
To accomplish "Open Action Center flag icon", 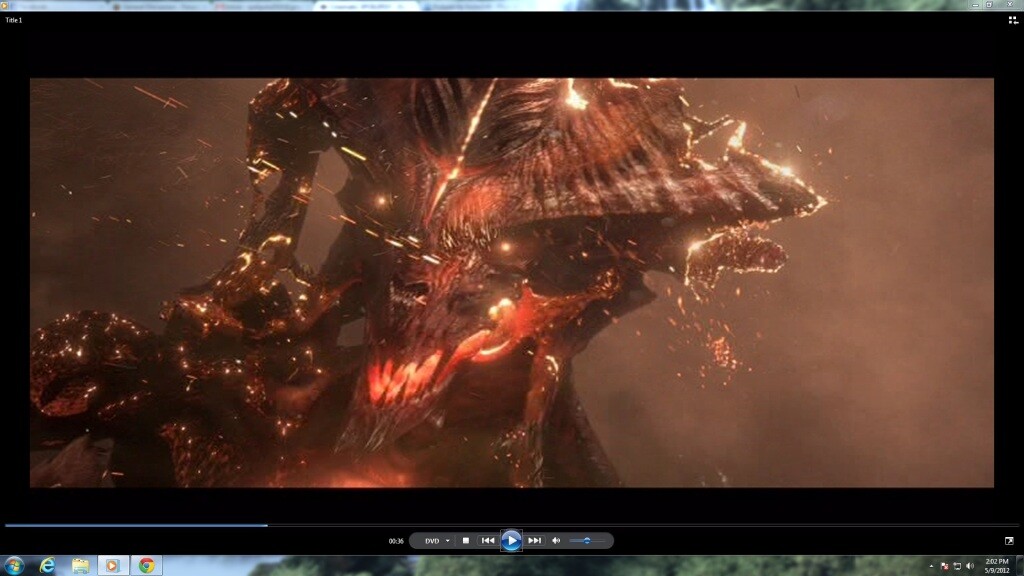I will pyautogui.click(x=944, y=566).
